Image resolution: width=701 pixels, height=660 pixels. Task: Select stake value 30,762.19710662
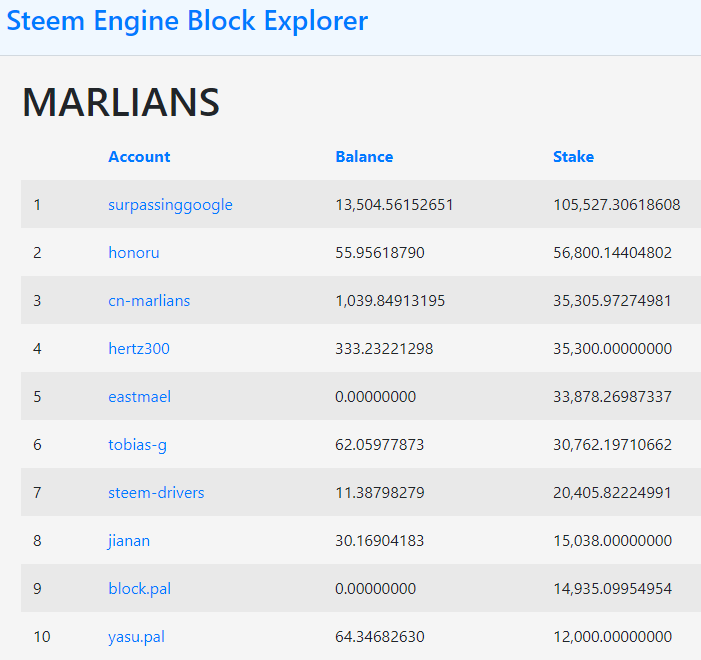(x=612, y=444)
